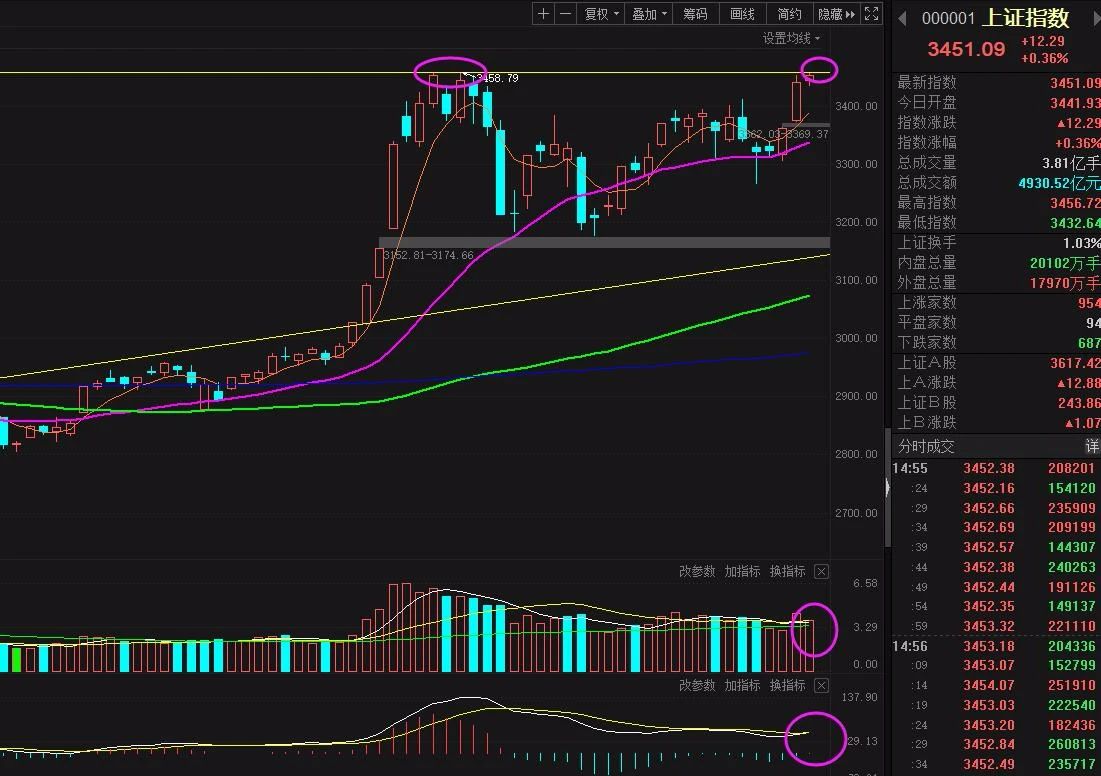Select the 最新指数 row label

coord(927,83)
